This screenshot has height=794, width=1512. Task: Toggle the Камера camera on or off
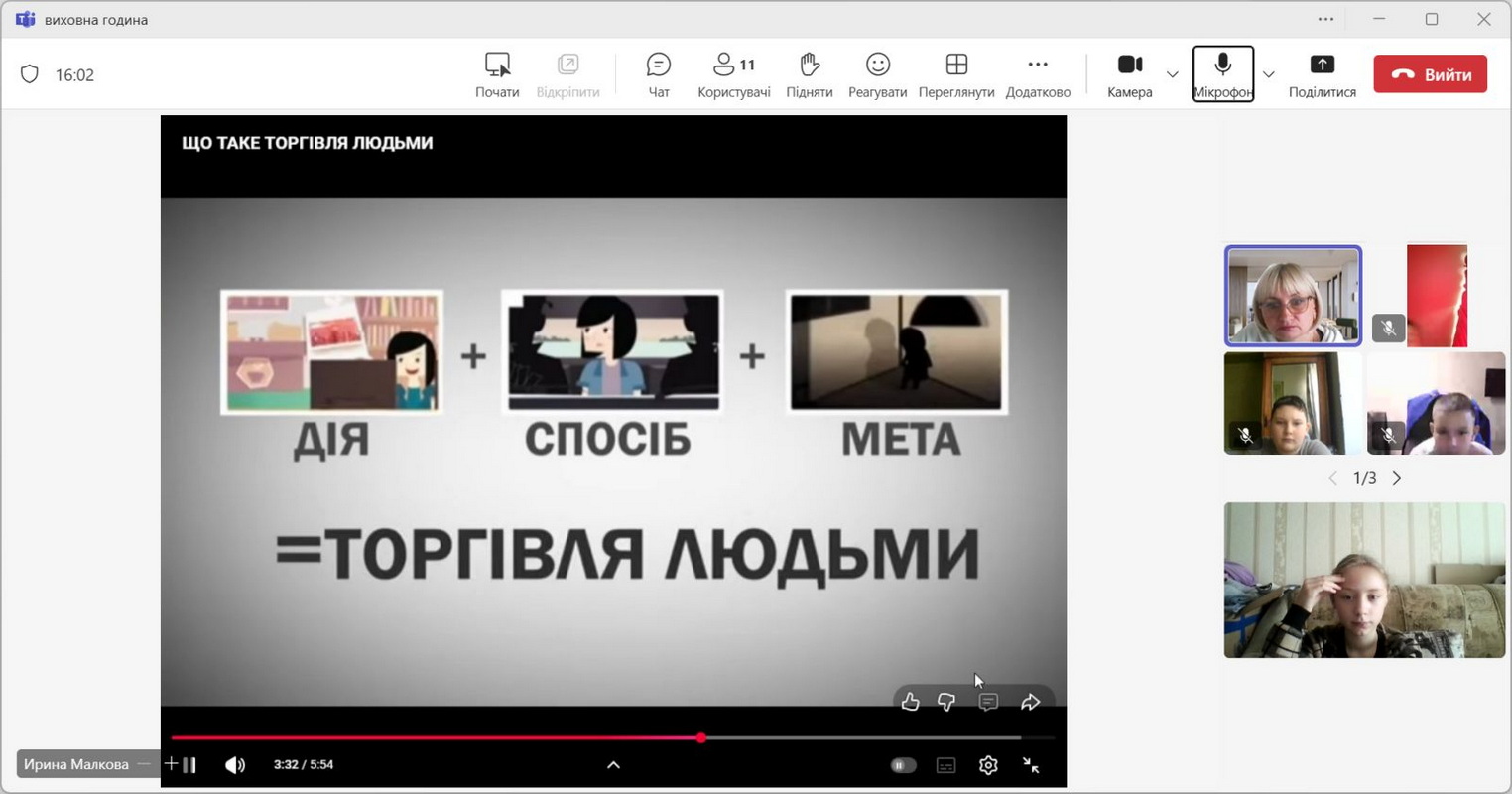1129,75
